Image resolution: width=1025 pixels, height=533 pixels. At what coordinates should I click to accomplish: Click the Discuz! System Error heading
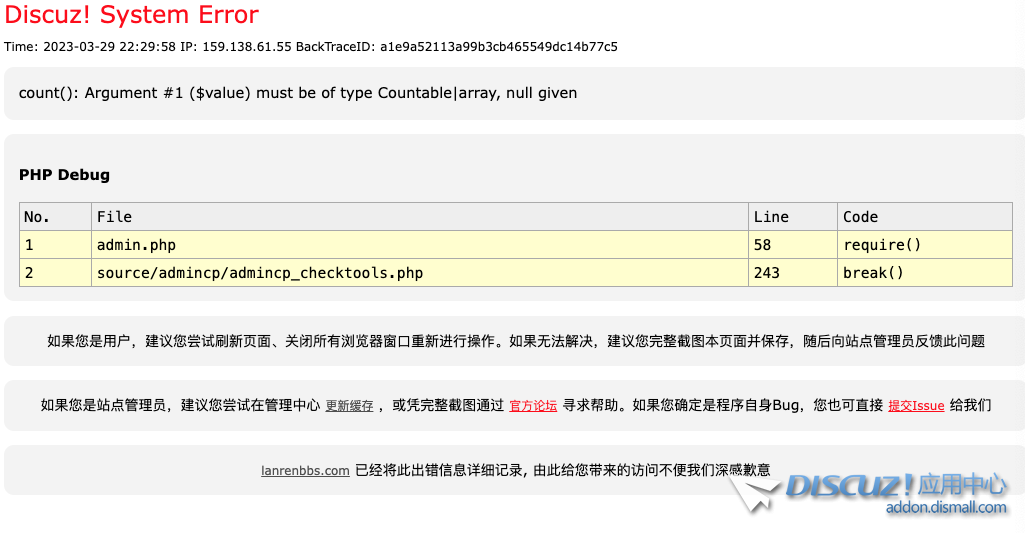pyautogui.click(x=131, y=15)
